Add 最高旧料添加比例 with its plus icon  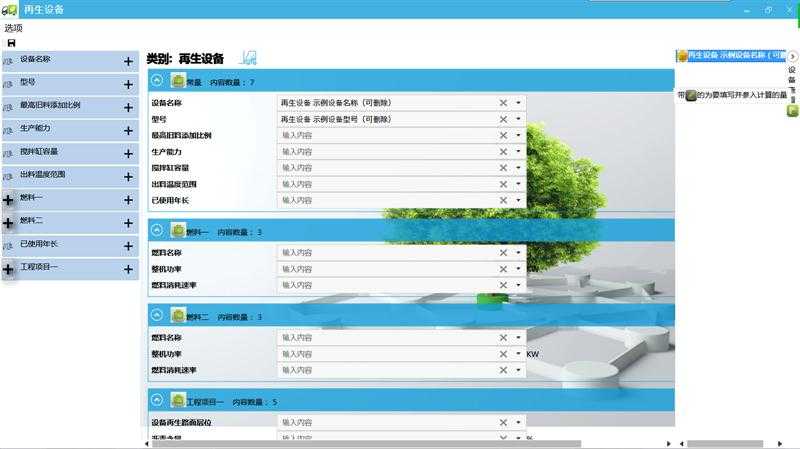[128, 108]
